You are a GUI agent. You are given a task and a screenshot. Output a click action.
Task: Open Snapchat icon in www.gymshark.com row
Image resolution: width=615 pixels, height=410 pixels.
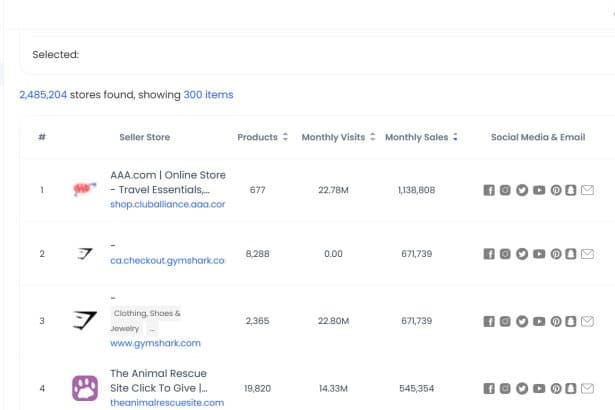[571, 321]
